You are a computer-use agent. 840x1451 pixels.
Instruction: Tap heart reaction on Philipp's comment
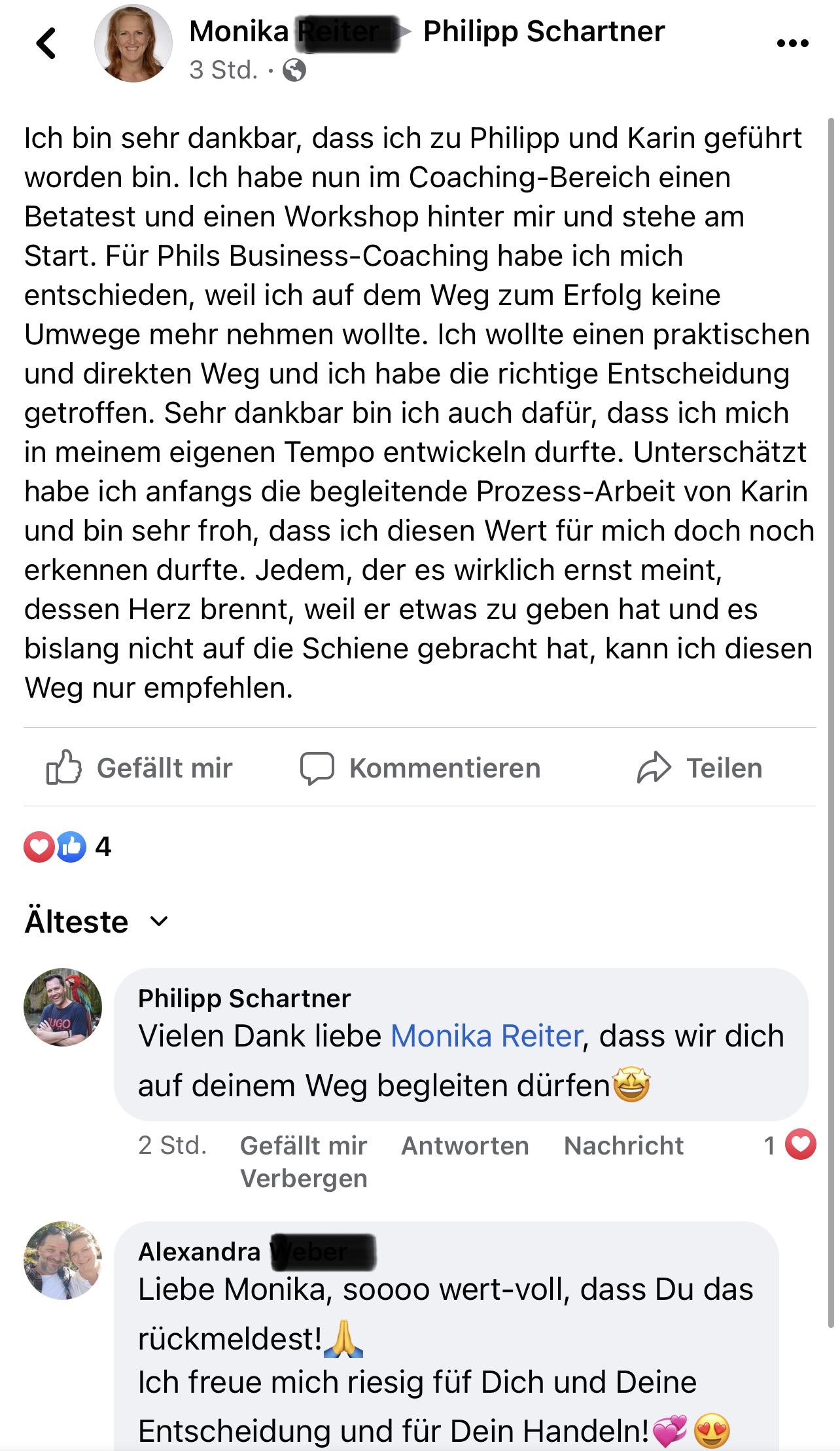[x=800, y=1145]
